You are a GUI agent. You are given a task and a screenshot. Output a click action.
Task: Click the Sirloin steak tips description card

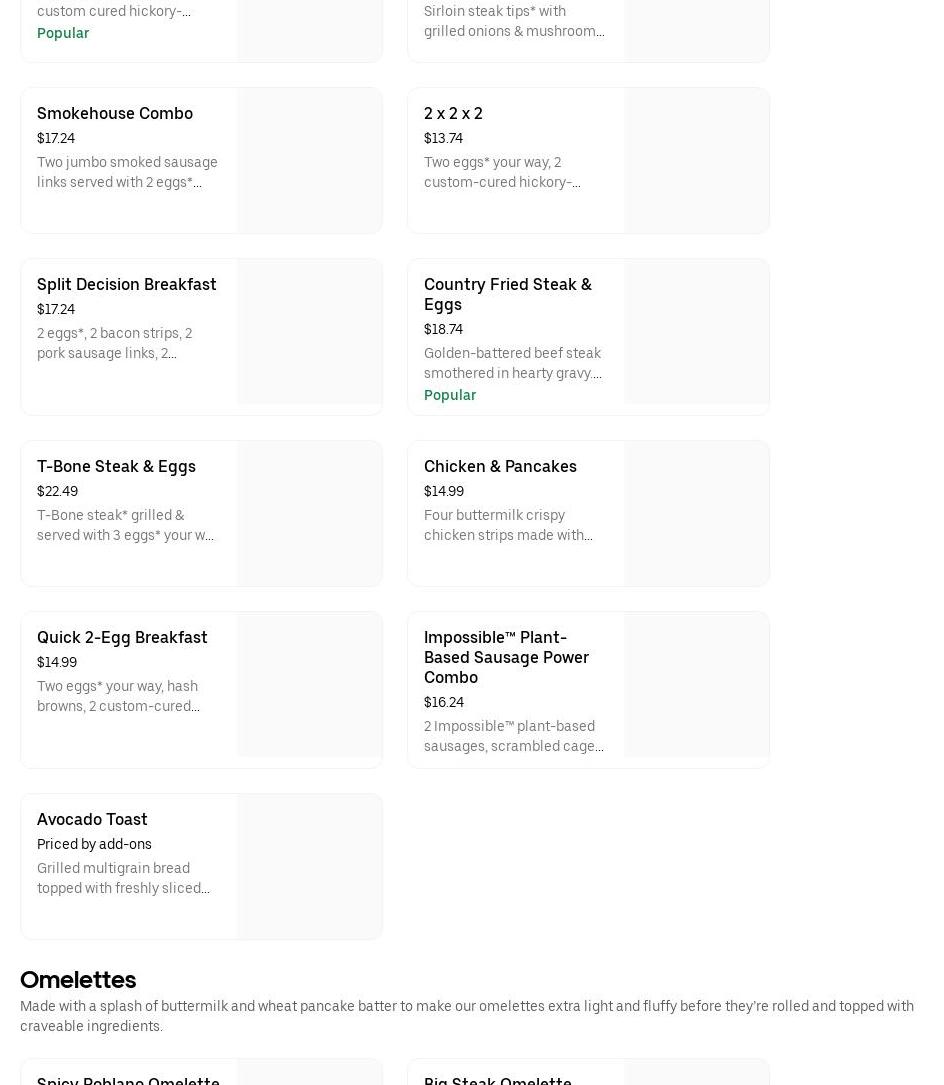coord(514,22)
